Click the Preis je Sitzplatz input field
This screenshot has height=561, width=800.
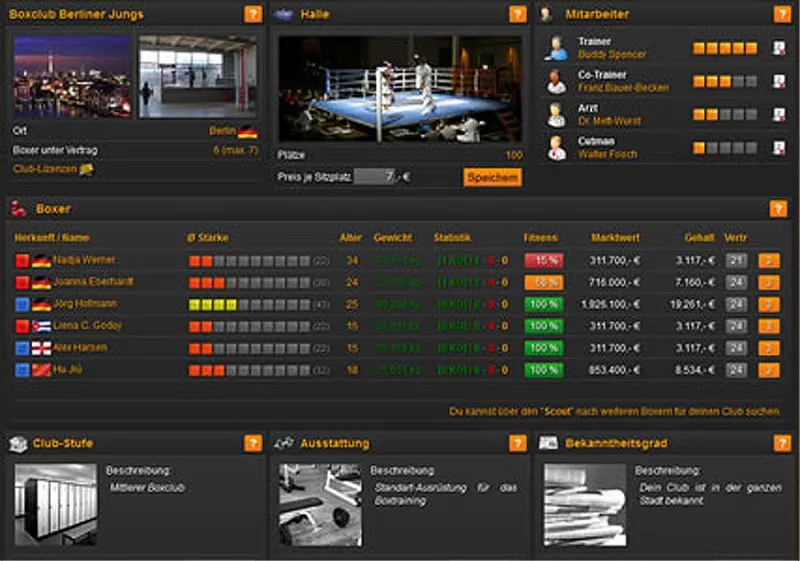[374, 177]
